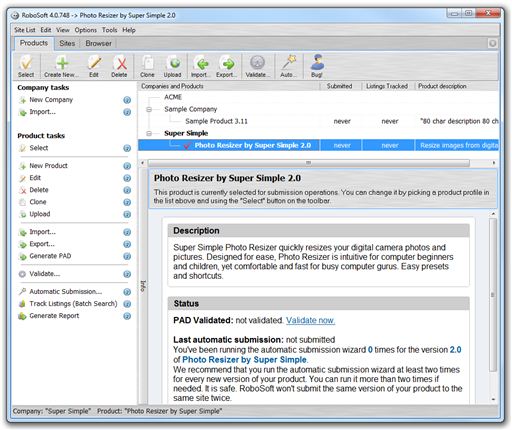512x430 pixels.
Task: Click the Submitted column header
Action: pos(340,86)
